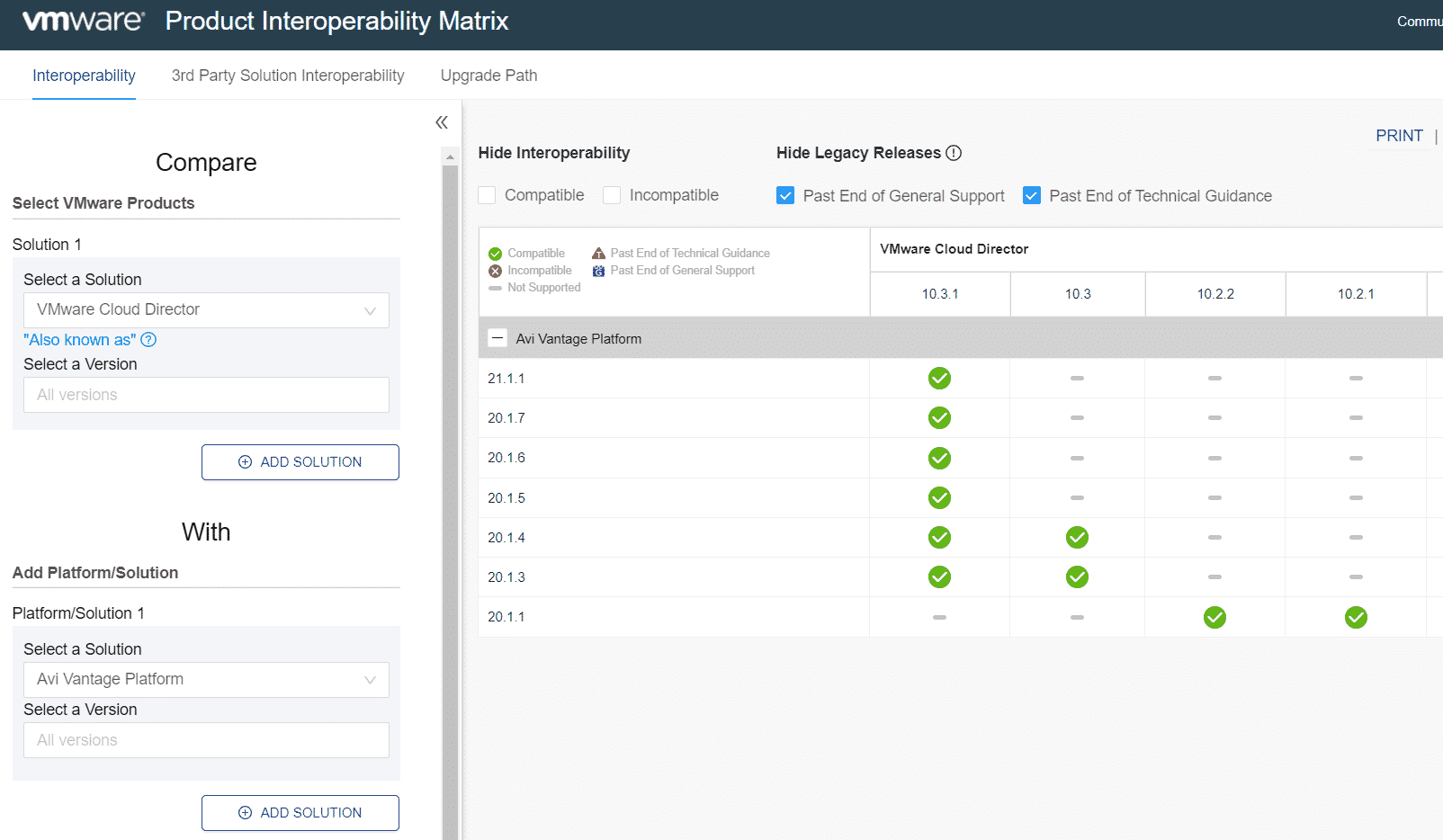Click the green Compatible legend icon
Viewport: 1443px width, 840px height.
pos(495,254)
